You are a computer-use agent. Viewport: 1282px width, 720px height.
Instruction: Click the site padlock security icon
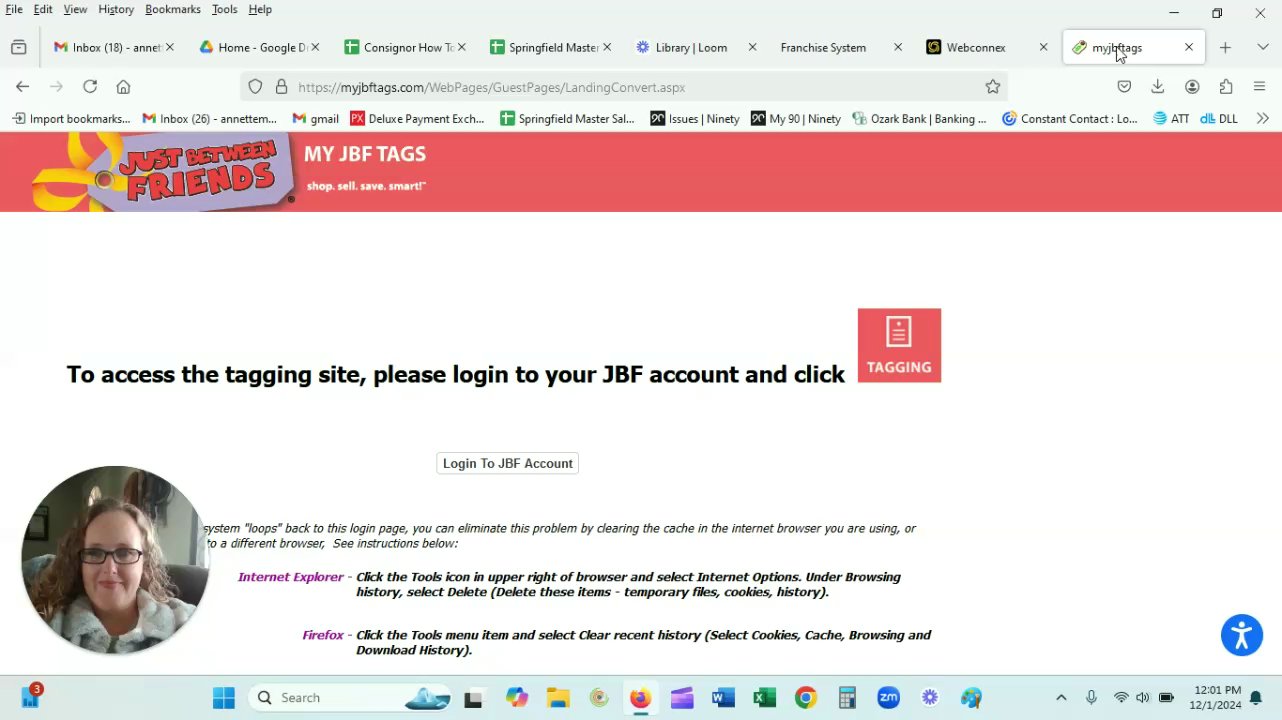click(x=281, y=87)
